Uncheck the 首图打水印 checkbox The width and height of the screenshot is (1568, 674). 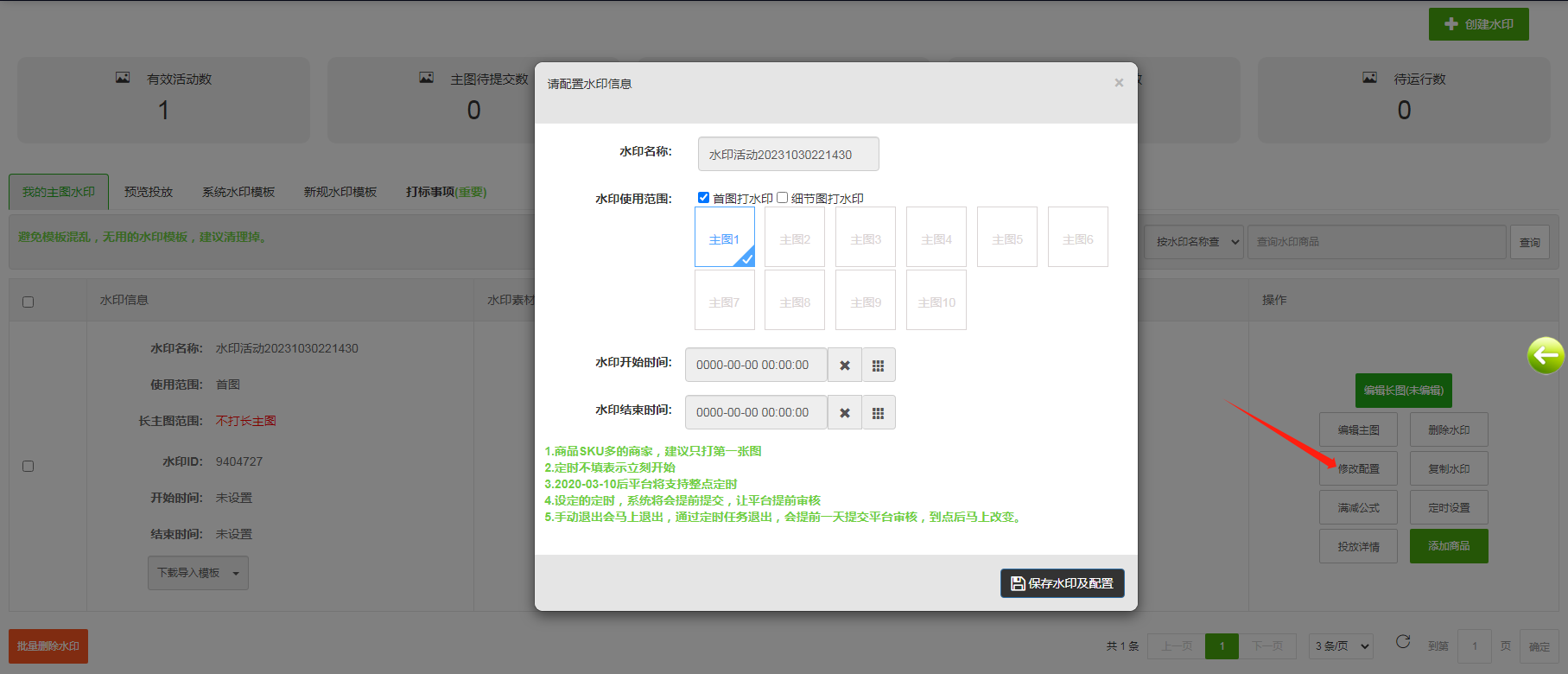coord(703,198)
